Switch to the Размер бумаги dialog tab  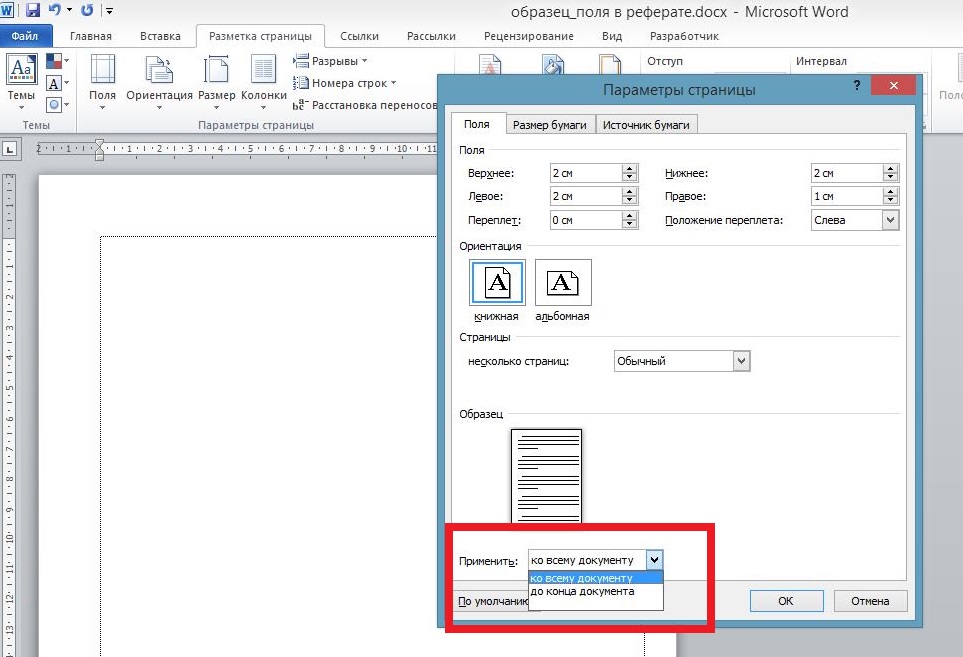point(550,125)
